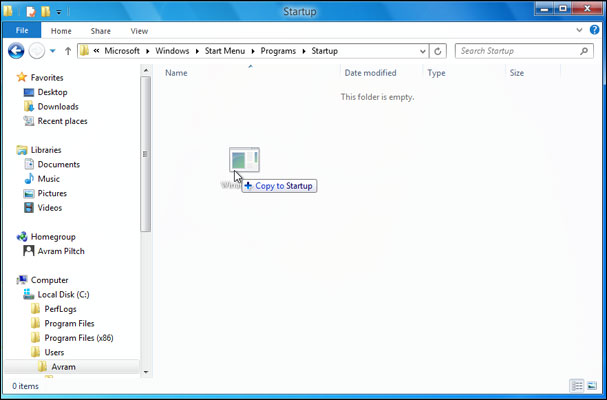Select Startup in the address path
The height and width of the screenshot is (400, 607).
(x=324, y=51)
